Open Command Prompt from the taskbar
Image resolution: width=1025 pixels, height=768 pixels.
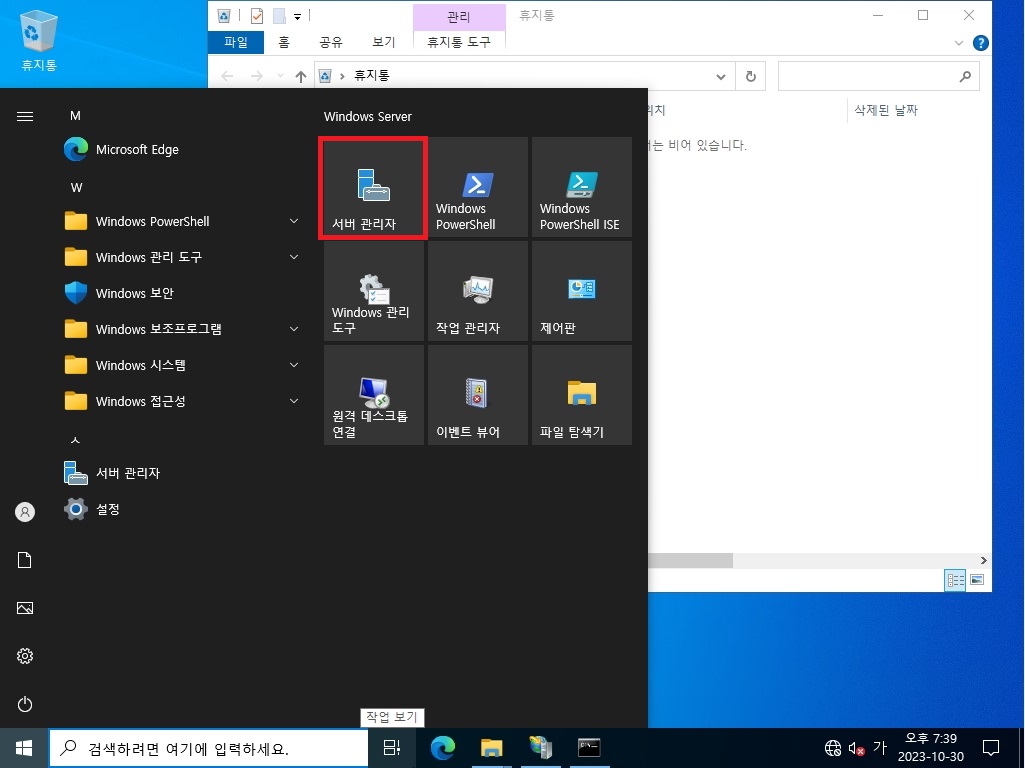tap(589, 748)
